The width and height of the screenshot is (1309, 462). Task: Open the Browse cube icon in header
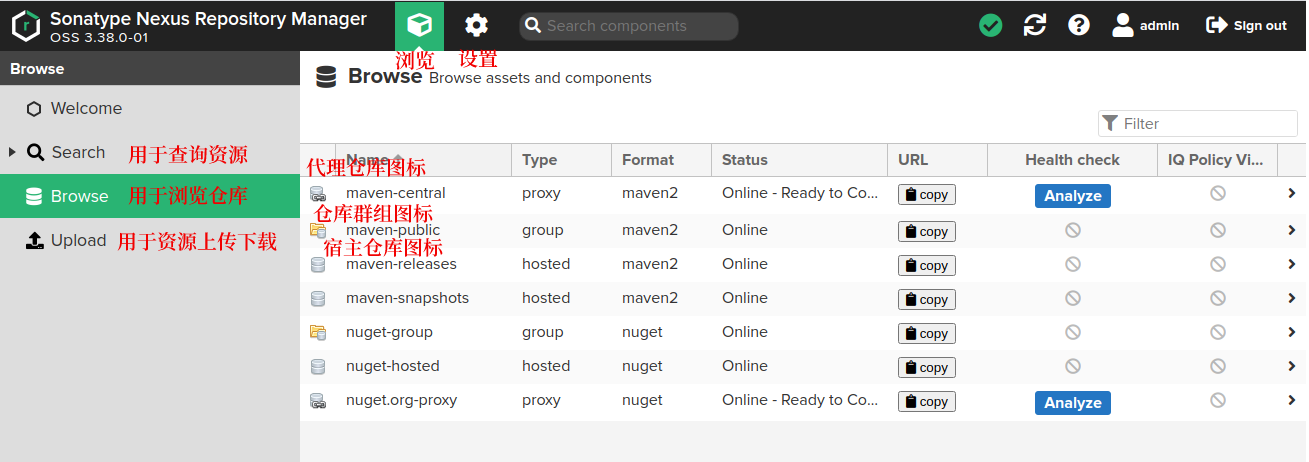click(x=419, y=26)
